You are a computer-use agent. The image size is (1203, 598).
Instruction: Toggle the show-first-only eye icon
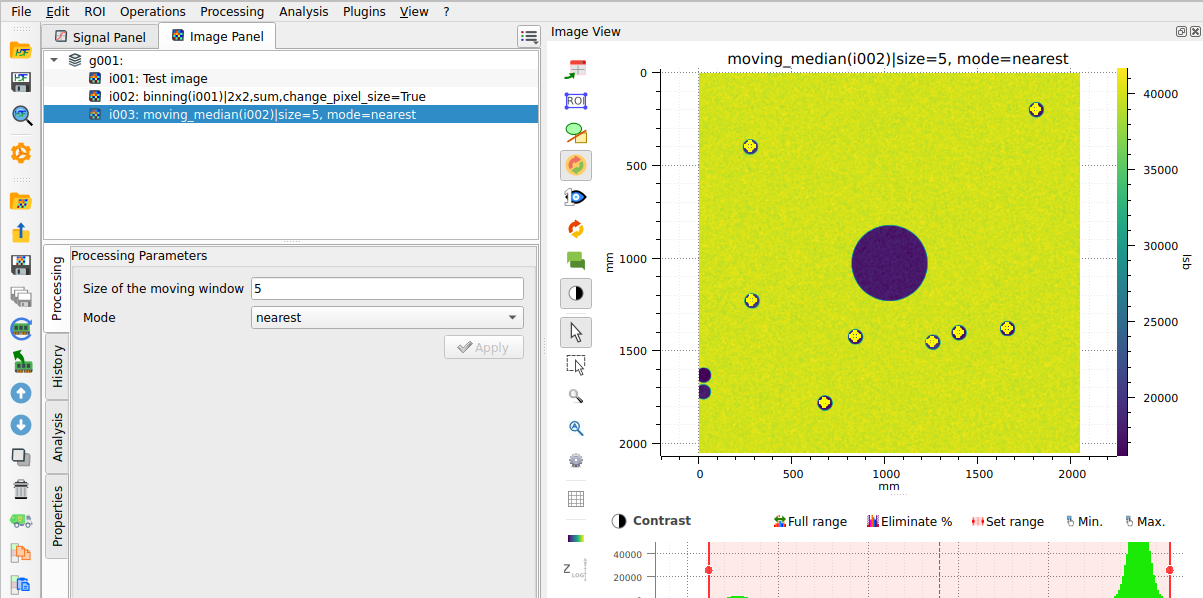click(x=576, y=197)
